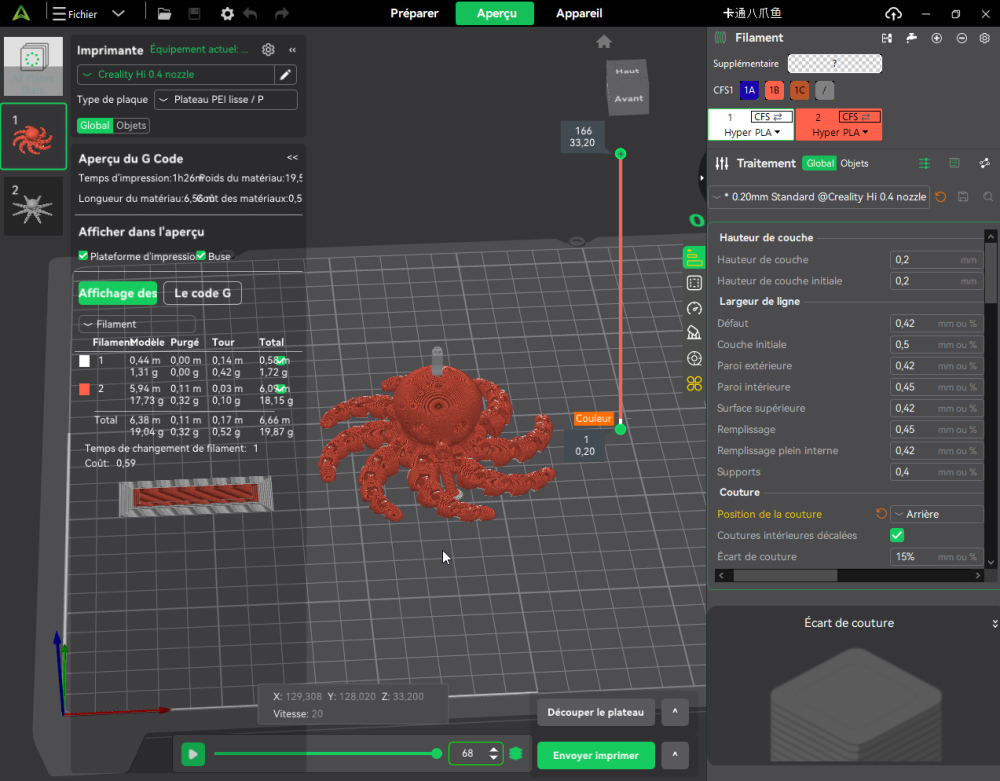
Task: Click the speedometer icon in viewport toolbar
Action: [694, 308]
